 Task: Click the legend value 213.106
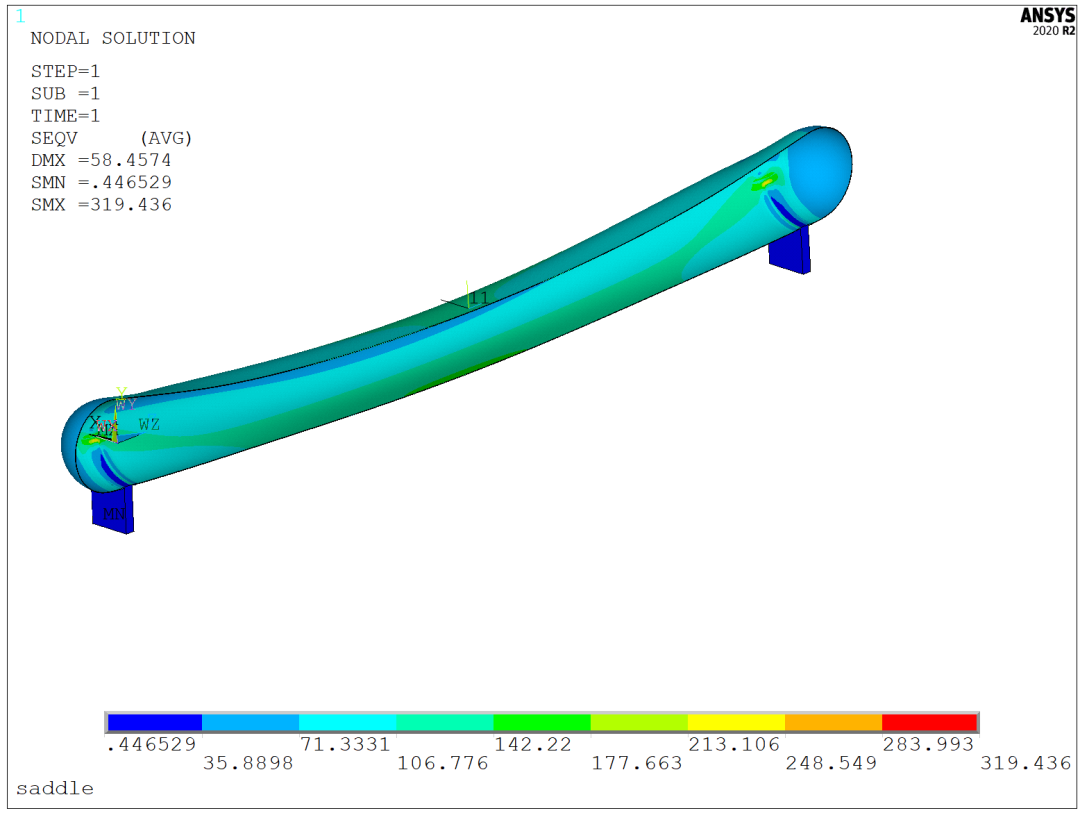coord(734,745)
